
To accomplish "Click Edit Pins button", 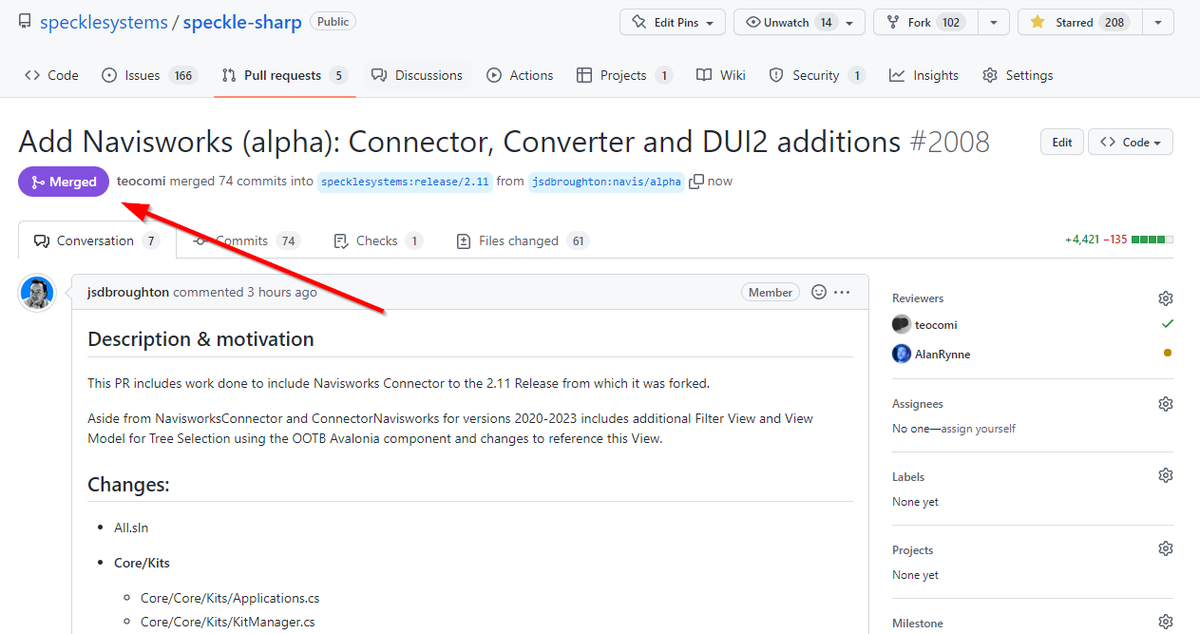I will pyautogui.click(x=673, y=22).
